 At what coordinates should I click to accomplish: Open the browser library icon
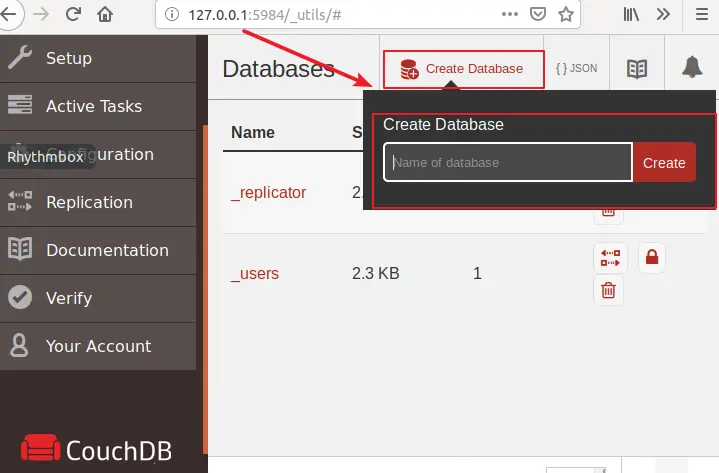tap(631, 15)
